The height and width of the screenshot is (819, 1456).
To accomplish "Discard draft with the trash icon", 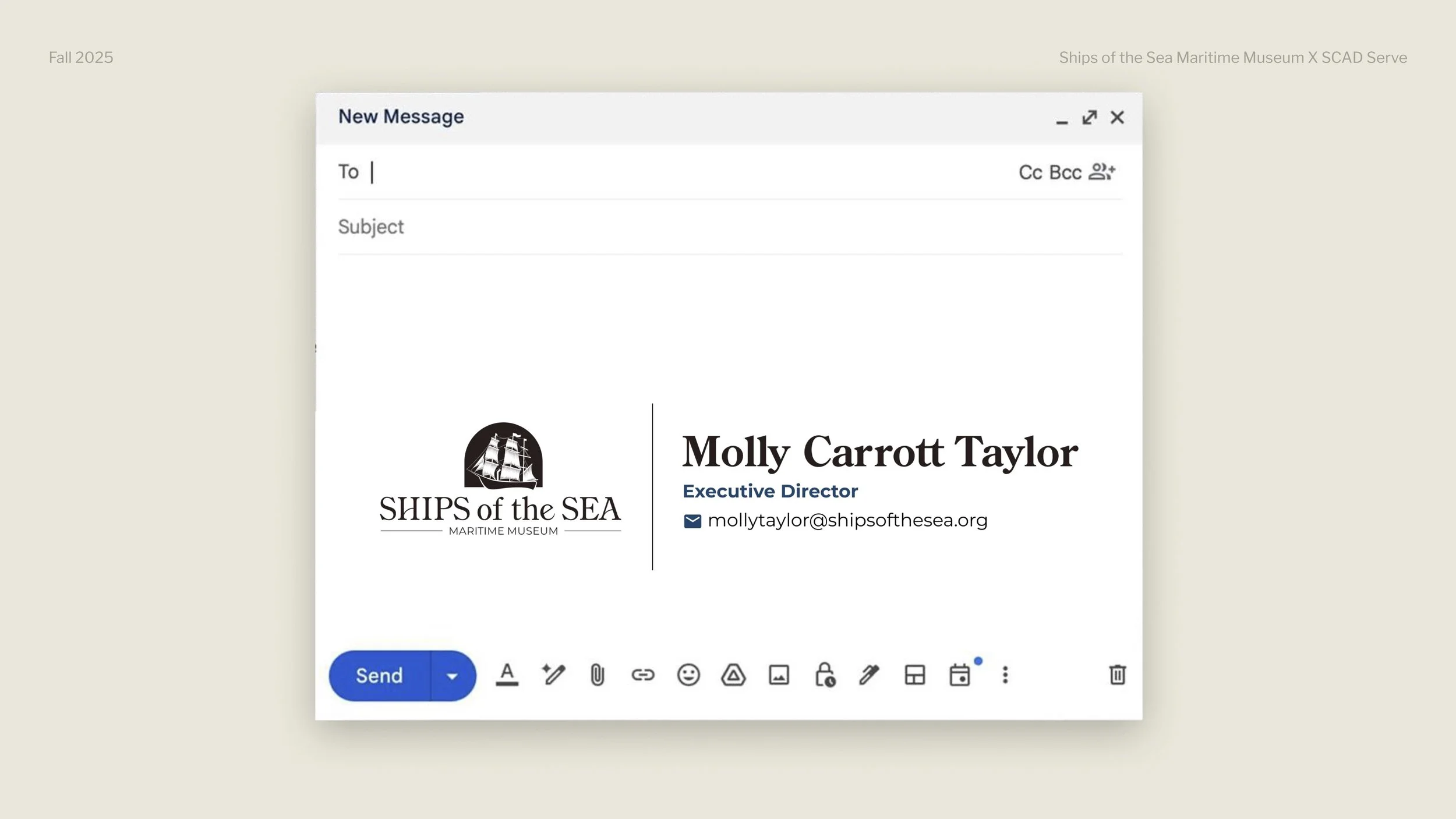I will [1118, 675].
